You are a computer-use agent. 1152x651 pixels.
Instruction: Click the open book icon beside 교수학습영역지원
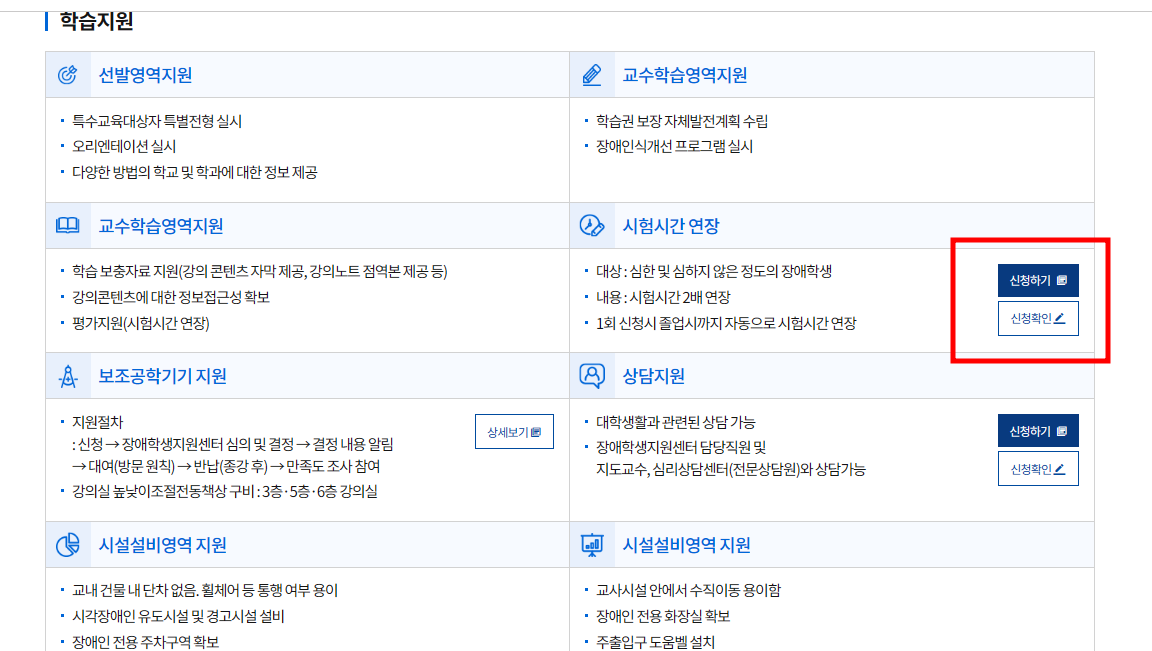coord(68,226)
